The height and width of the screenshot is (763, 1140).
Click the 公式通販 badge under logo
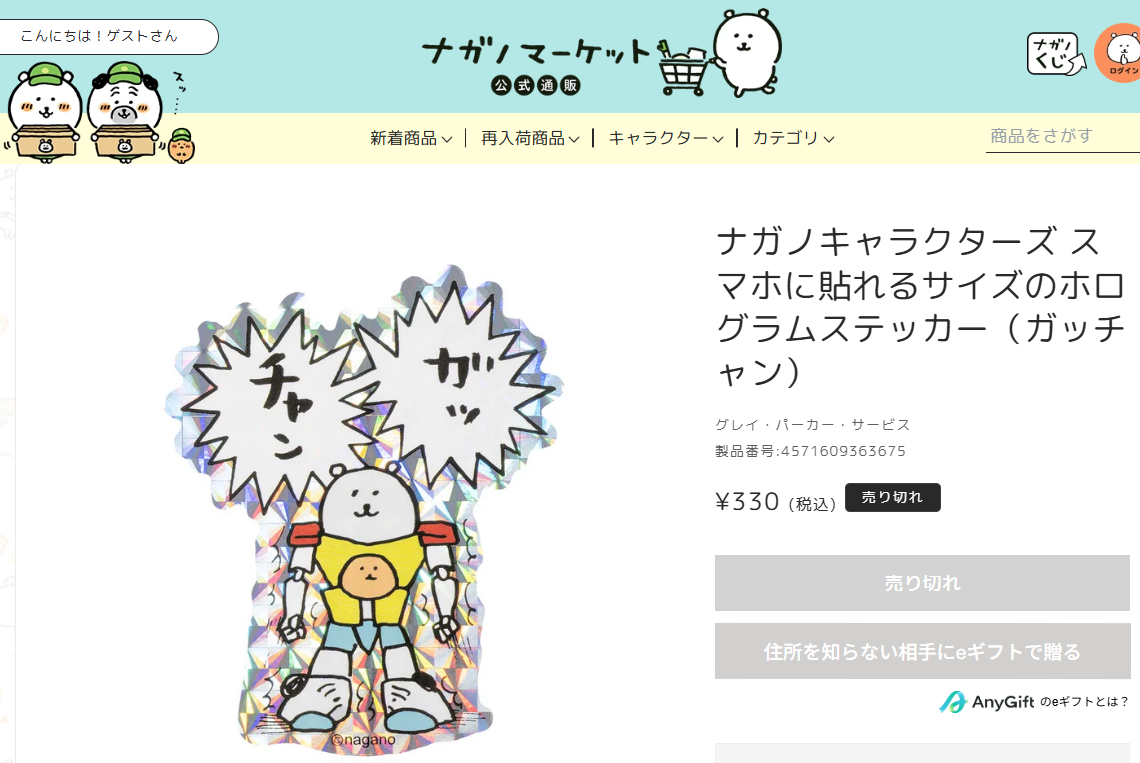(x=536, y=85)
